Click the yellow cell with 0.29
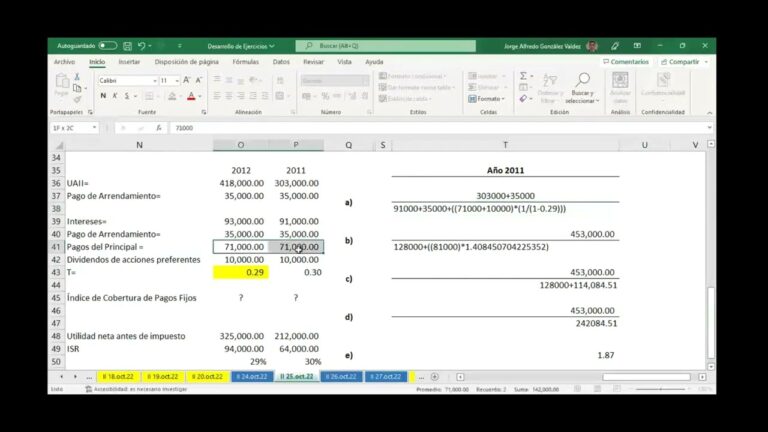 click(240, 272)
